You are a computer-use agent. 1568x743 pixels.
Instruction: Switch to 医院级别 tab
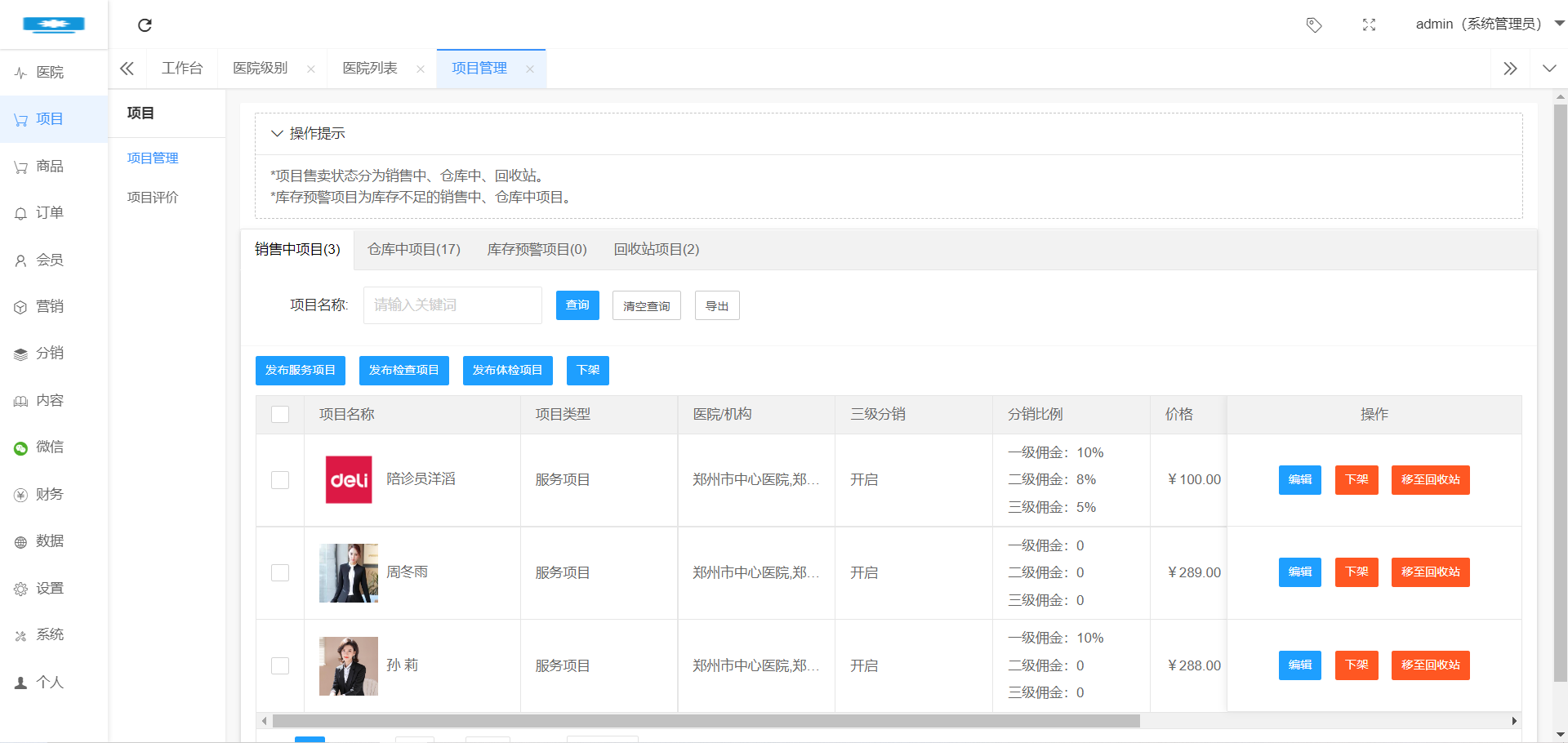pyautogui.click(x=261, y=69)
